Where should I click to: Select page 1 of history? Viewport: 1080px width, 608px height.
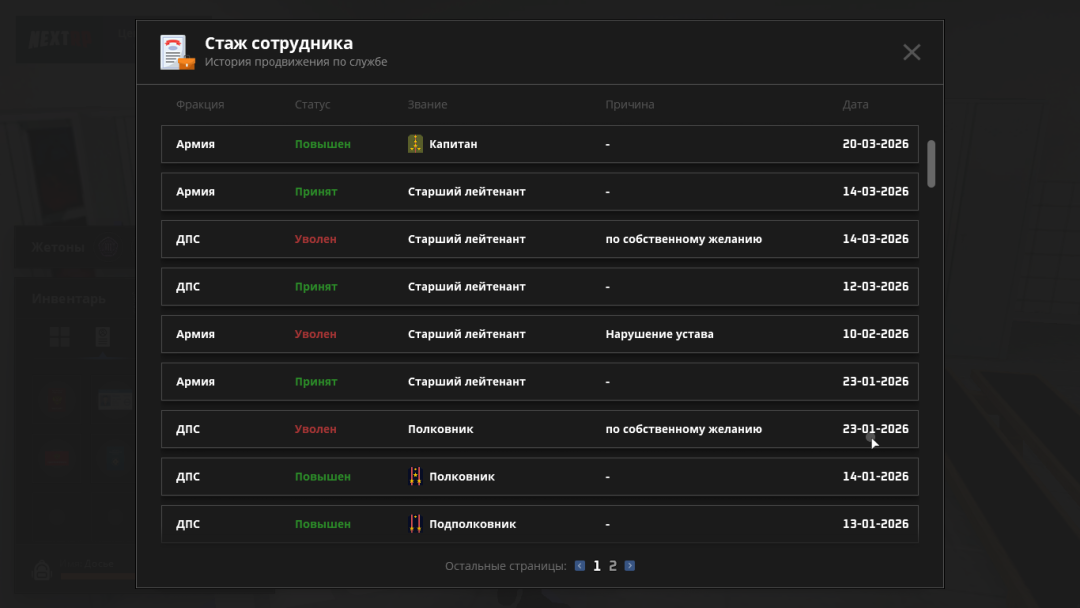(x=596, y=566)
